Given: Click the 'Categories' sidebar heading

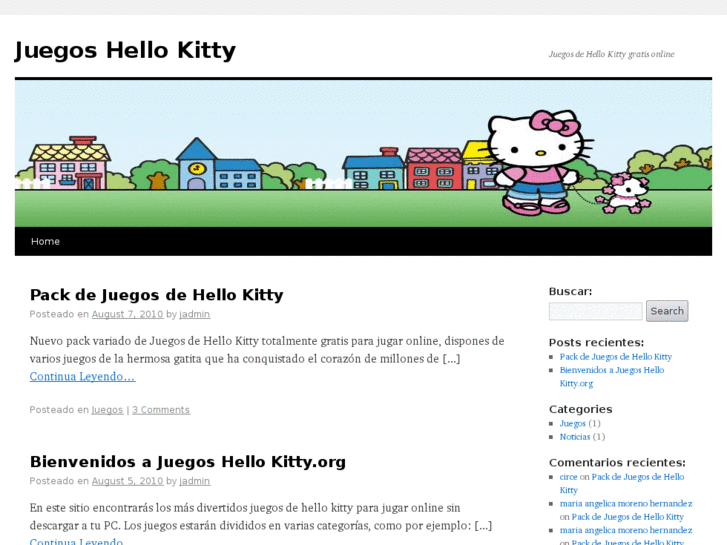Looking at the screenshot, I should click(580, 409).
